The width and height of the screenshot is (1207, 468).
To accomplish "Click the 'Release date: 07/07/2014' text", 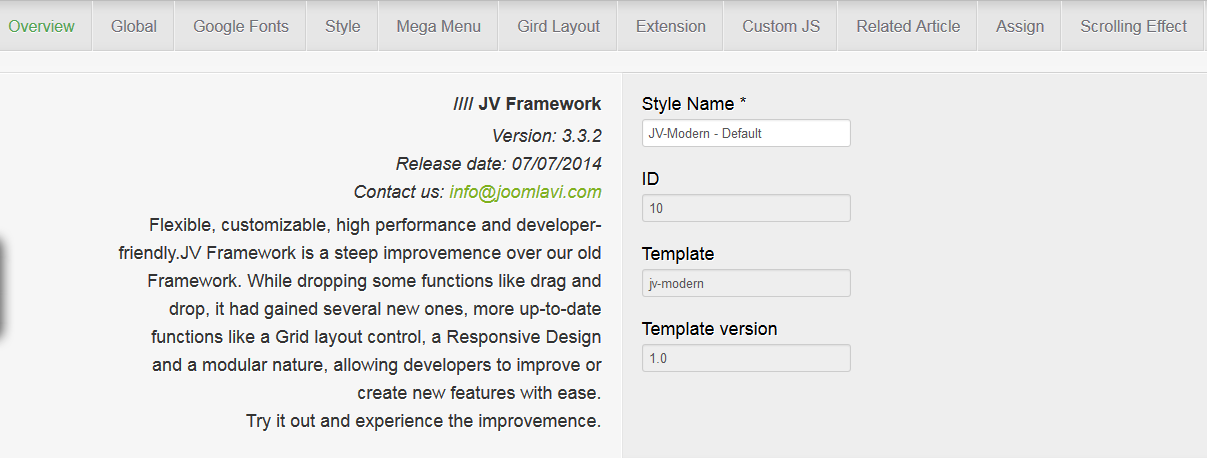I will (499, 164).
